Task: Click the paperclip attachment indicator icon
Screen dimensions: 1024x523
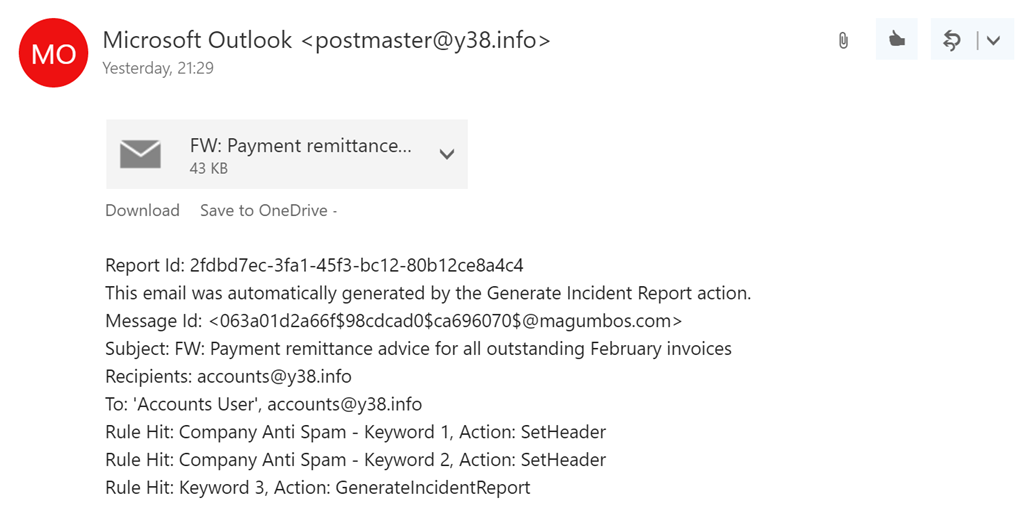Action: coord(843,41)
